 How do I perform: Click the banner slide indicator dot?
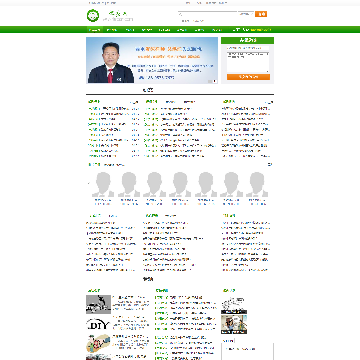point(214,81)
